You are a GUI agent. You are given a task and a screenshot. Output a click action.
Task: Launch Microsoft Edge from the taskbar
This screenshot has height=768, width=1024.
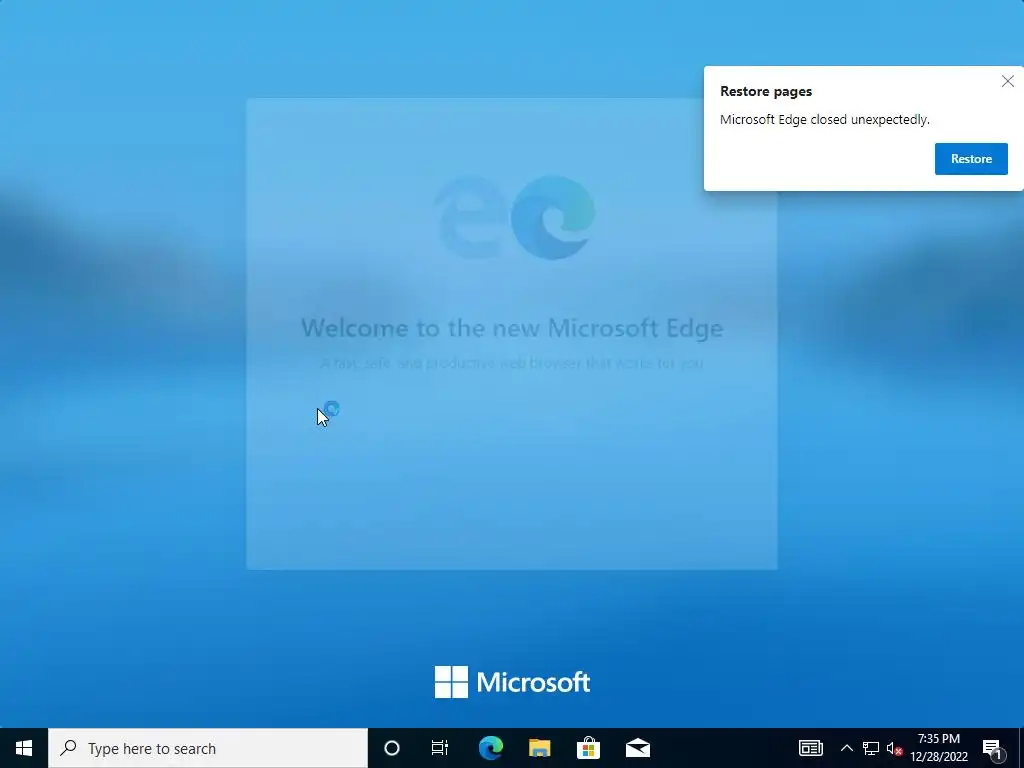point(490,748)
